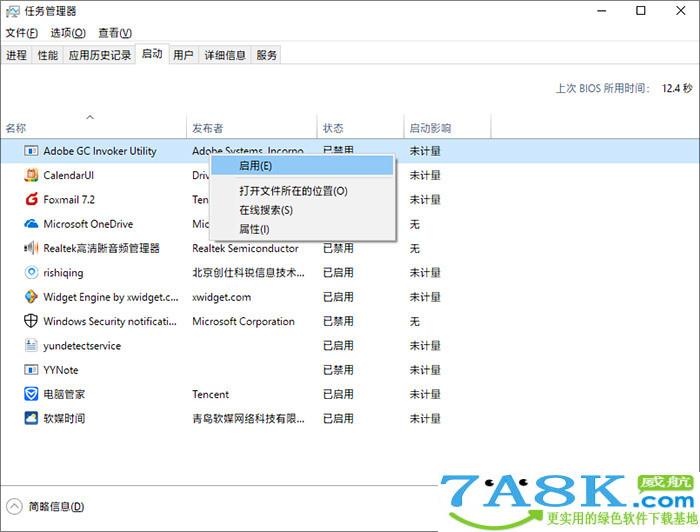Select the CalendarUI row name
Viewport: 700px width, 532px height.
[69, 175]
